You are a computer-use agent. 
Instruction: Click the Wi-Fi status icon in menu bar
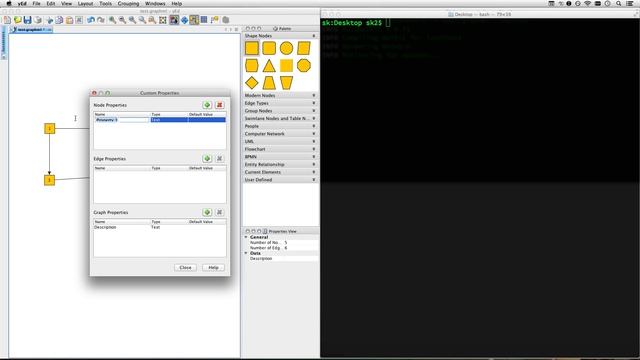[x=588, y=3]
